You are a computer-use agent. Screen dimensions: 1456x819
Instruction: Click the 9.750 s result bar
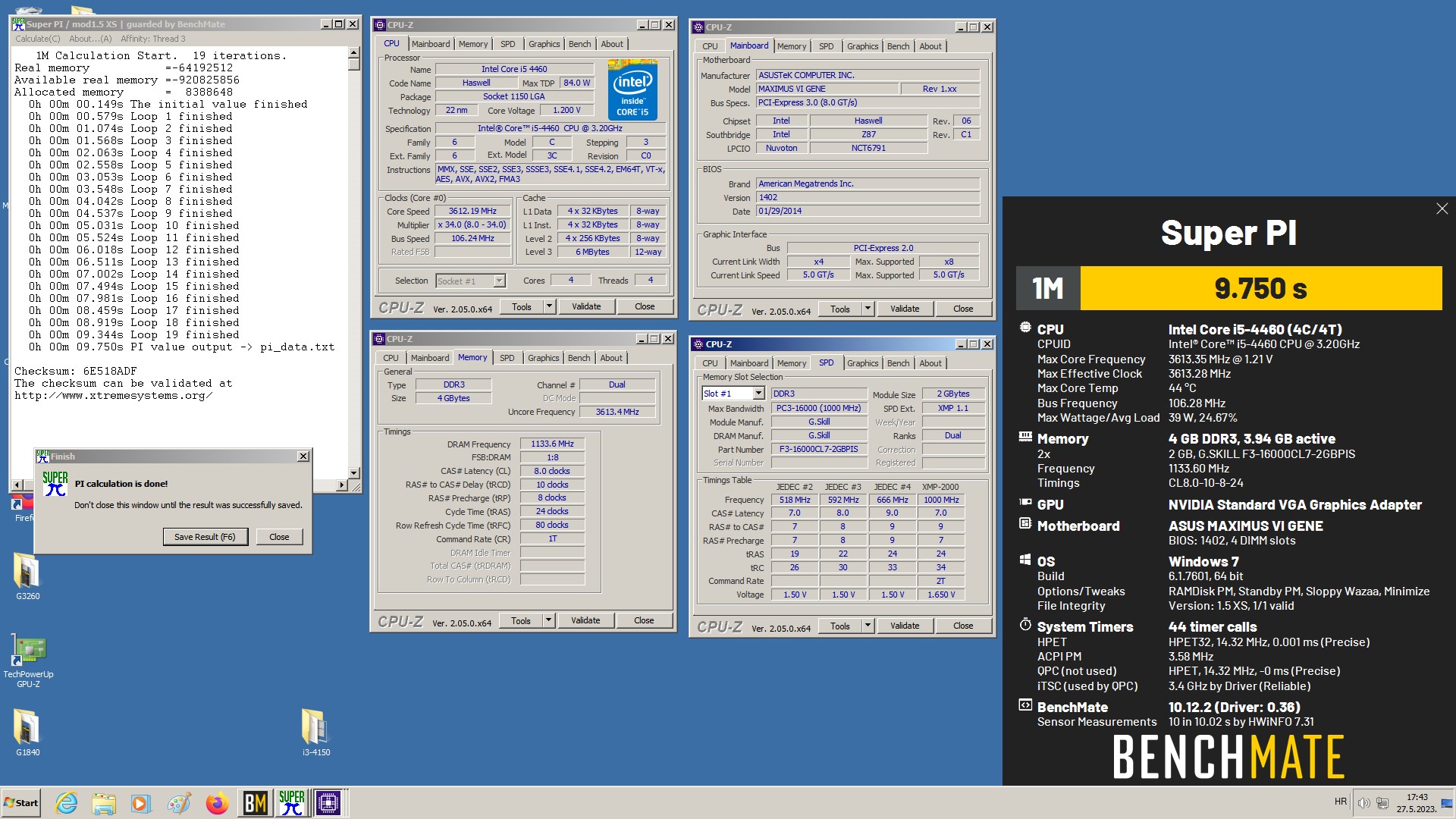click(1260, 288)
